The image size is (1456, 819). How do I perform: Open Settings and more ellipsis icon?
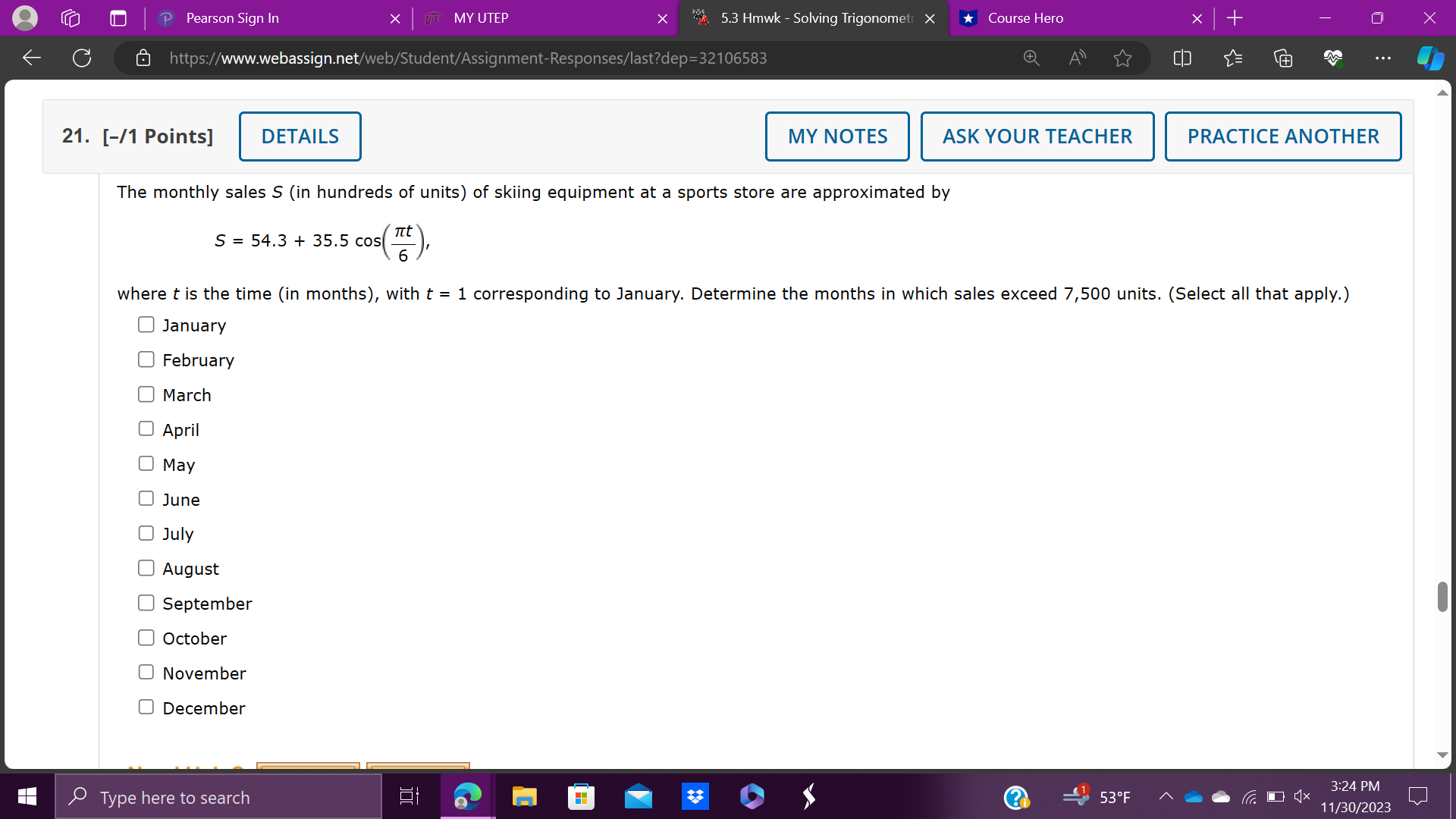click(x=1383, y=58)
